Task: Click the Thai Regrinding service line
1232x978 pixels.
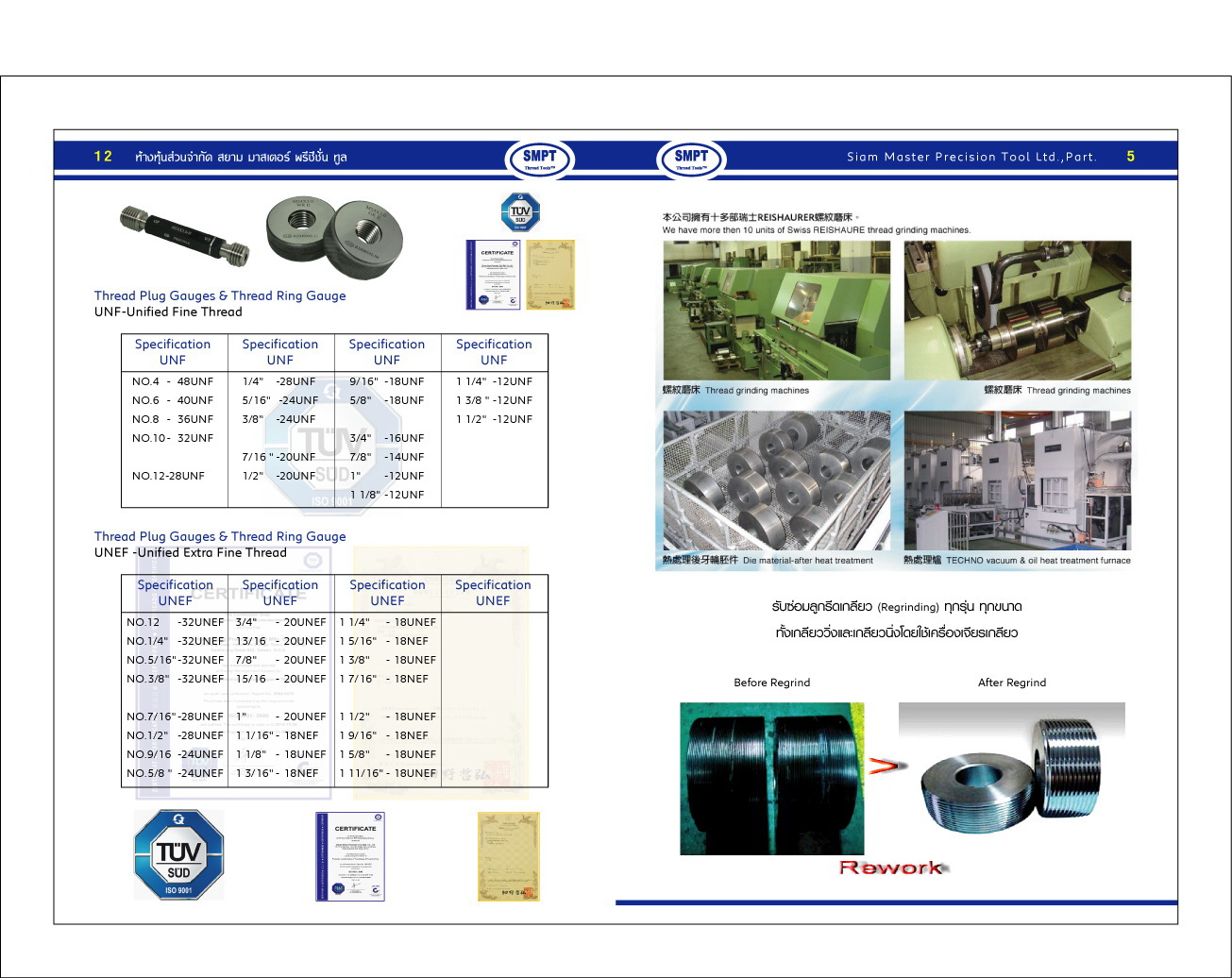Action: [897, 607]
